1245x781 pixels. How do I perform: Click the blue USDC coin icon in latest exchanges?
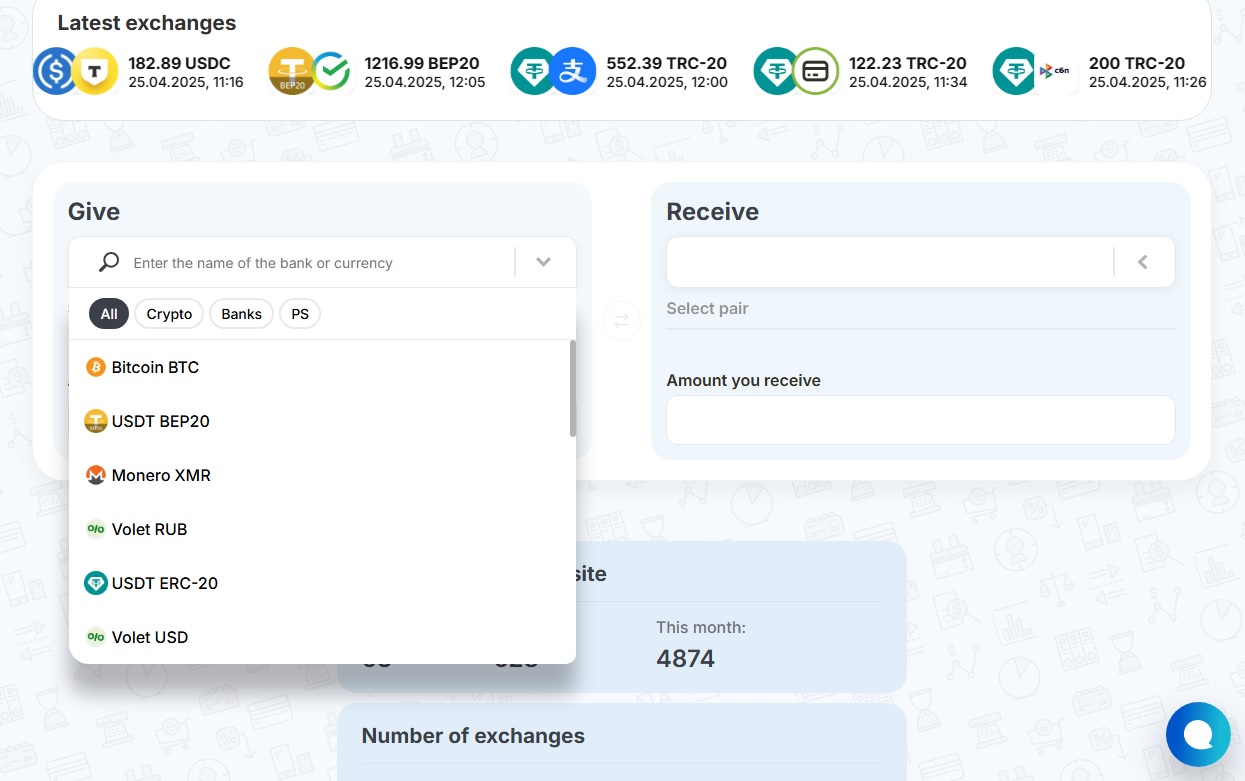point(56,72)
